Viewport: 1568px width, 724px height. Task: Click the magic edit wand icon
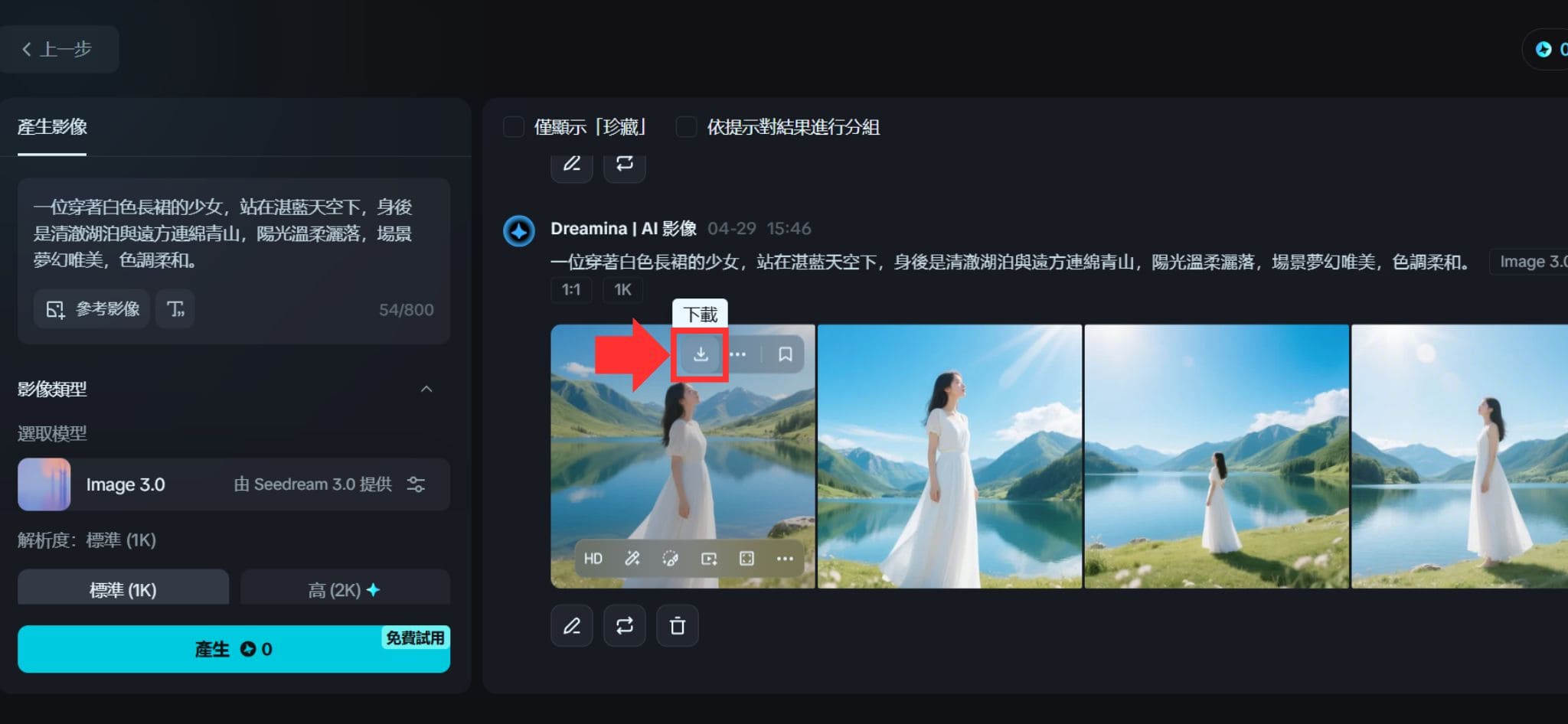(632, 558)
